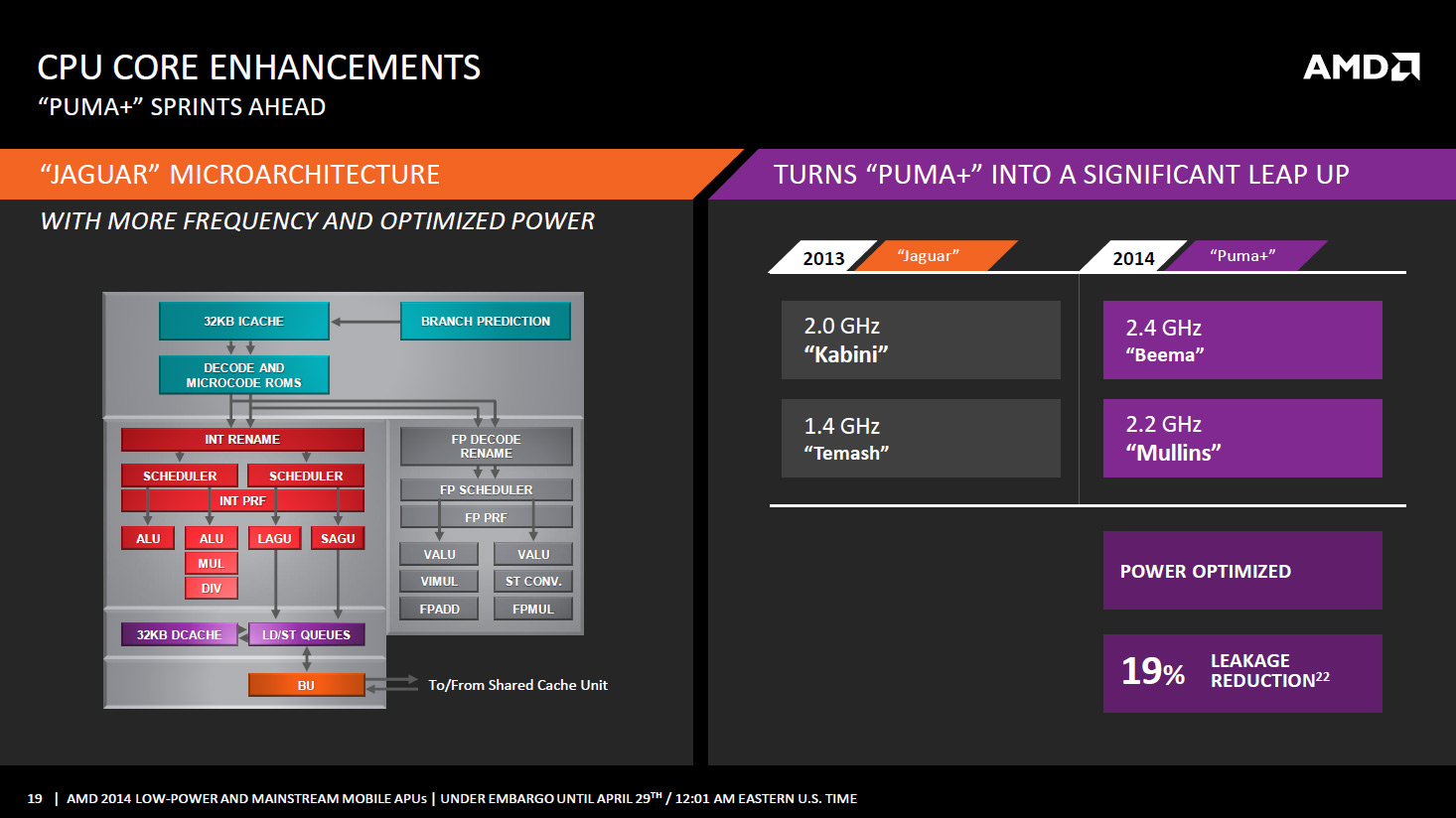Click the Branch Prediction block
This screenshot has width=1456, height=818.
[485, 321]
